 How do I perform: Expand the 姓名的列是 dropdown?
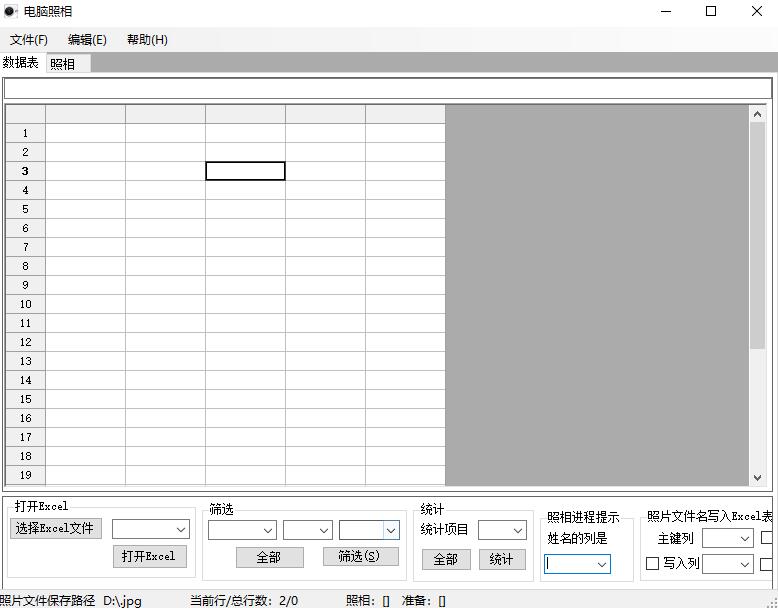click(x=602, y=564)
